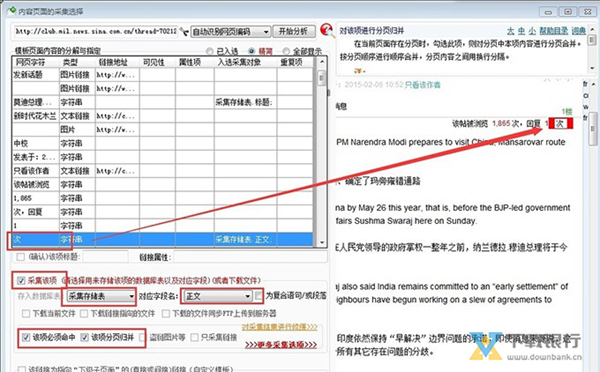This screenshot has height=372, width=600.
Task: Click the 类型 column header
Action: point(77,62)
